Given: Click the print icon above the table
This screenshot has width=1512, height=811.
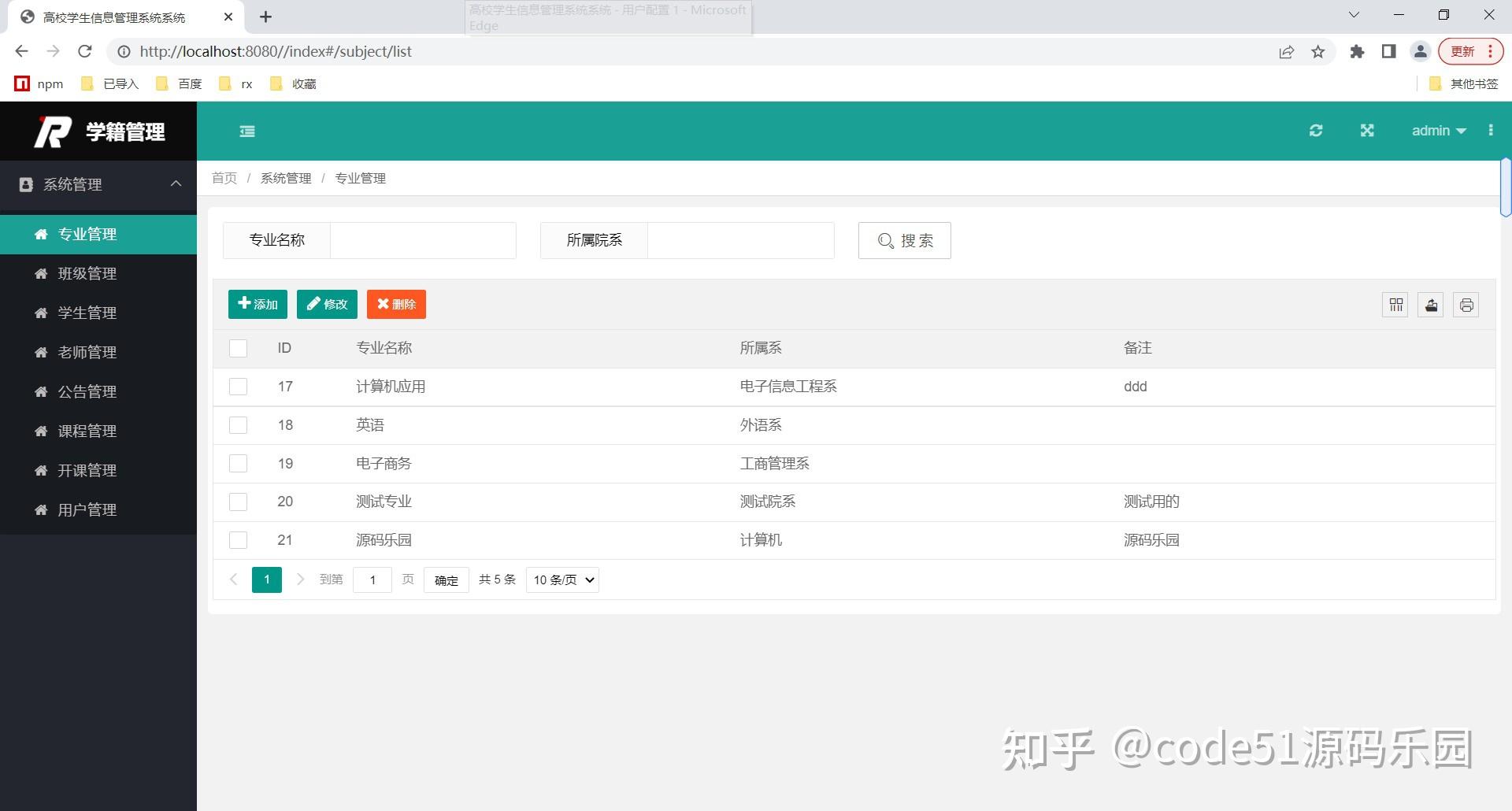Looking at the screenshot, I should coord(1466,305).
